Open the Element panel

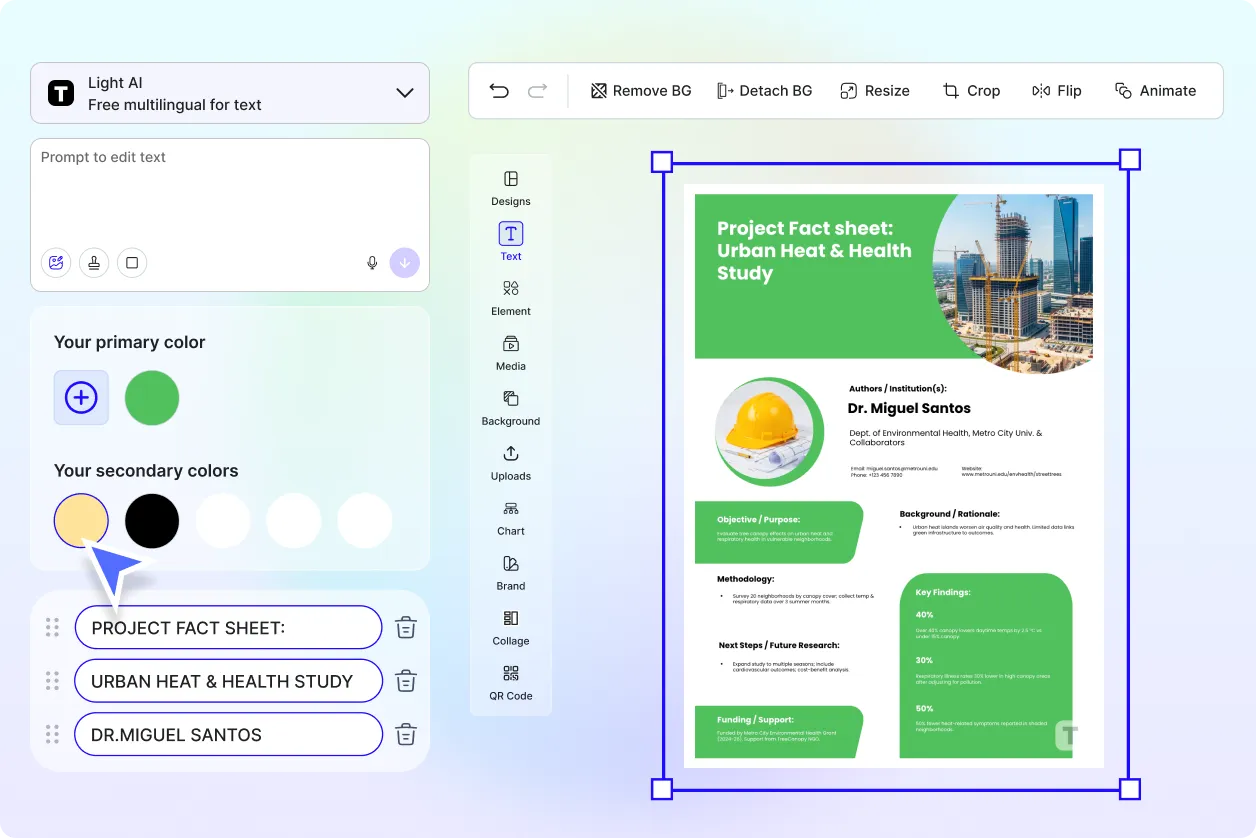511,298
